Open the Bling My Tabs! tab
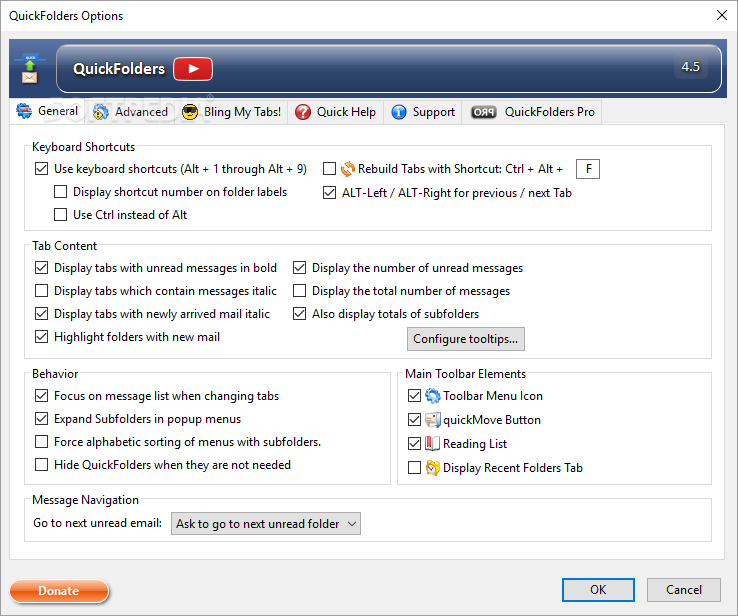 (x=231, y=112)
